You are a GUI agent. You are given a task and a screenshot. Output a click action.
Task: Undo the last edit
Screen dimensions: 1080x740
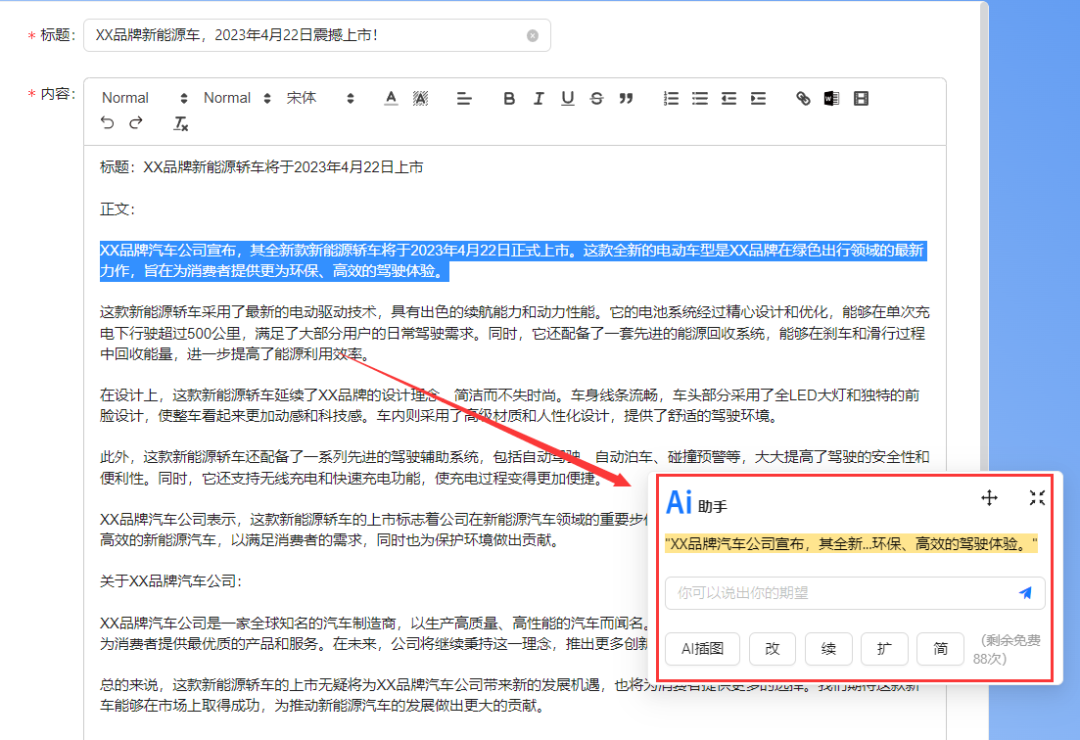coord(107,123)
